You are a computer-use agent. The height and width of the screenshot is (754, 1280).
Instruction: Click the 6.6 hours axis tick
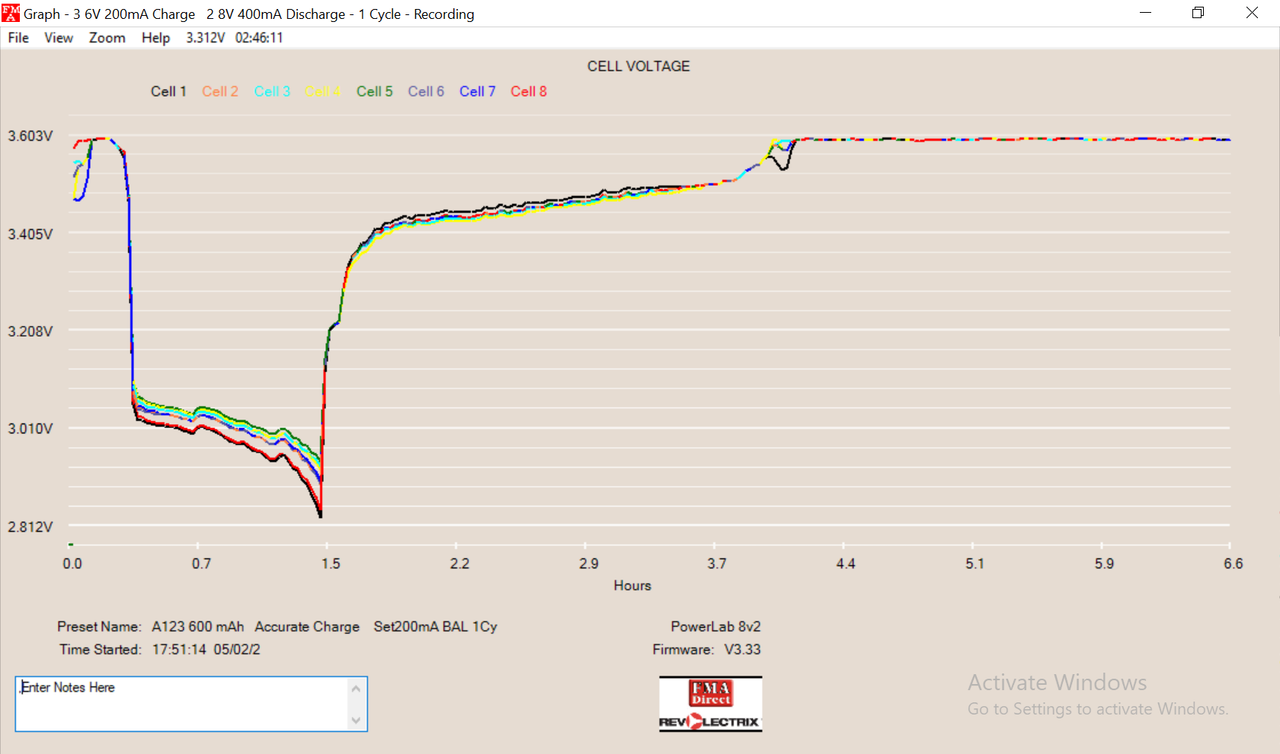(1233, 564)
